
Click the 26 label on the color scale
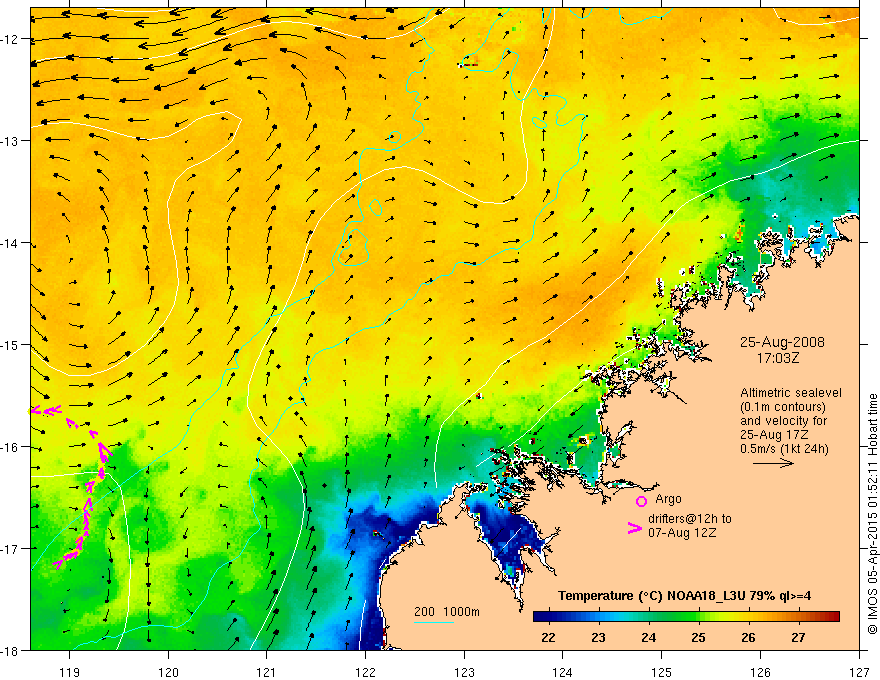click(x=748, y=637)
